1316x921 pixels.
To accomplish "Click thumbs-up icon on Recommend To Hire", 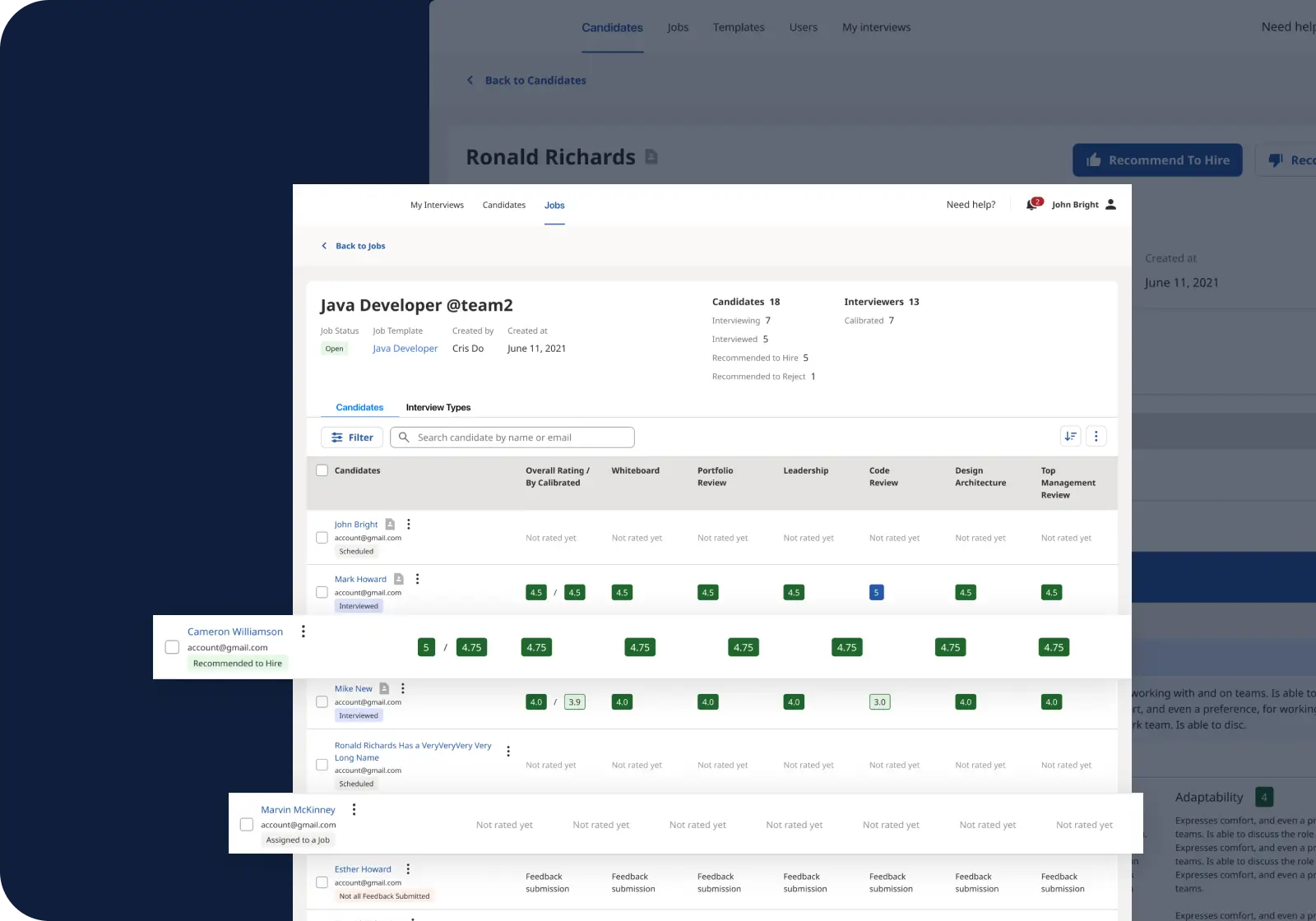I will click(1093, 160).
